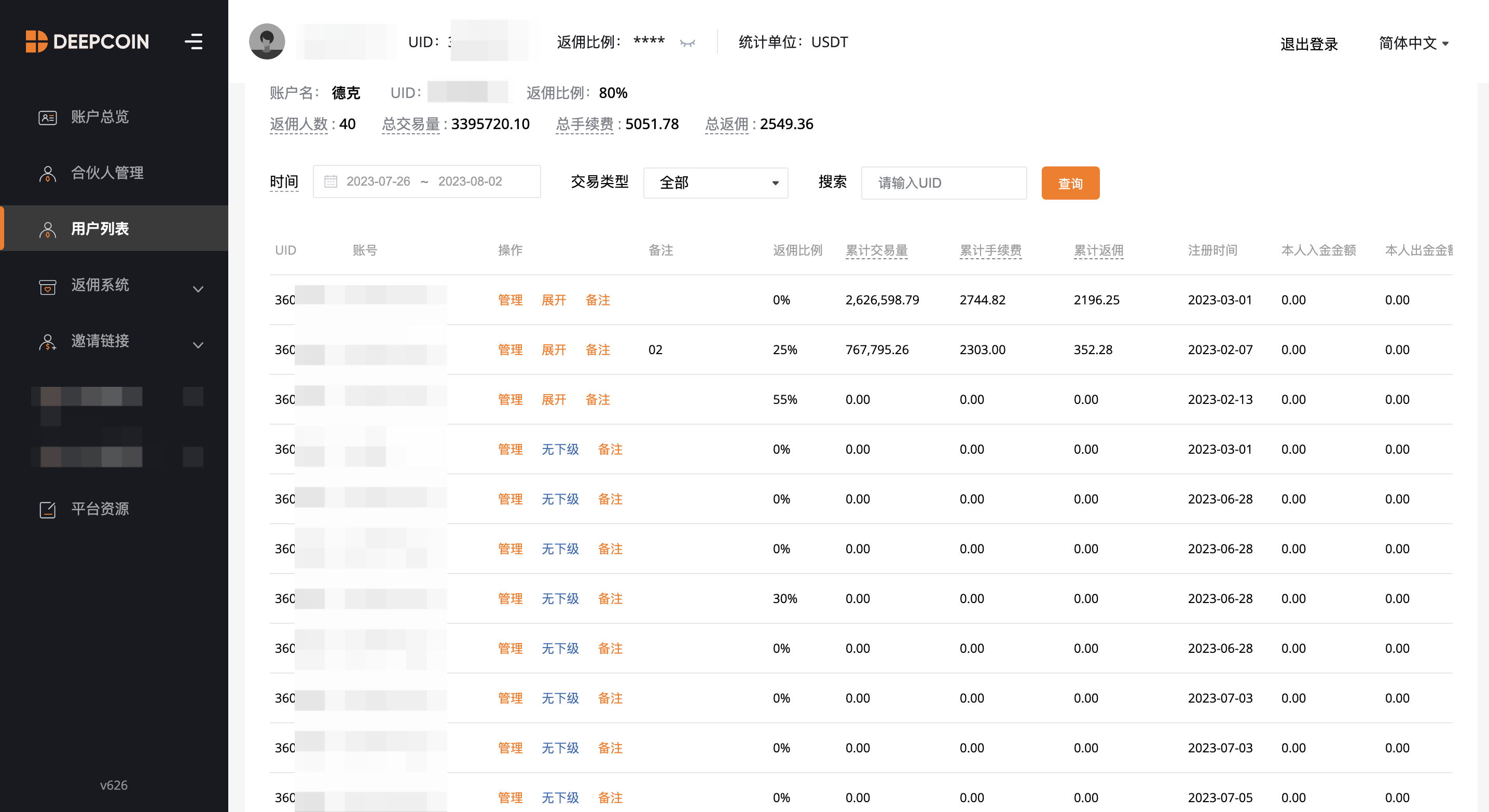This screenshot has height=812, width=1489.
Task: Click the 累计交易量 column header
Action: click(876, 250)
